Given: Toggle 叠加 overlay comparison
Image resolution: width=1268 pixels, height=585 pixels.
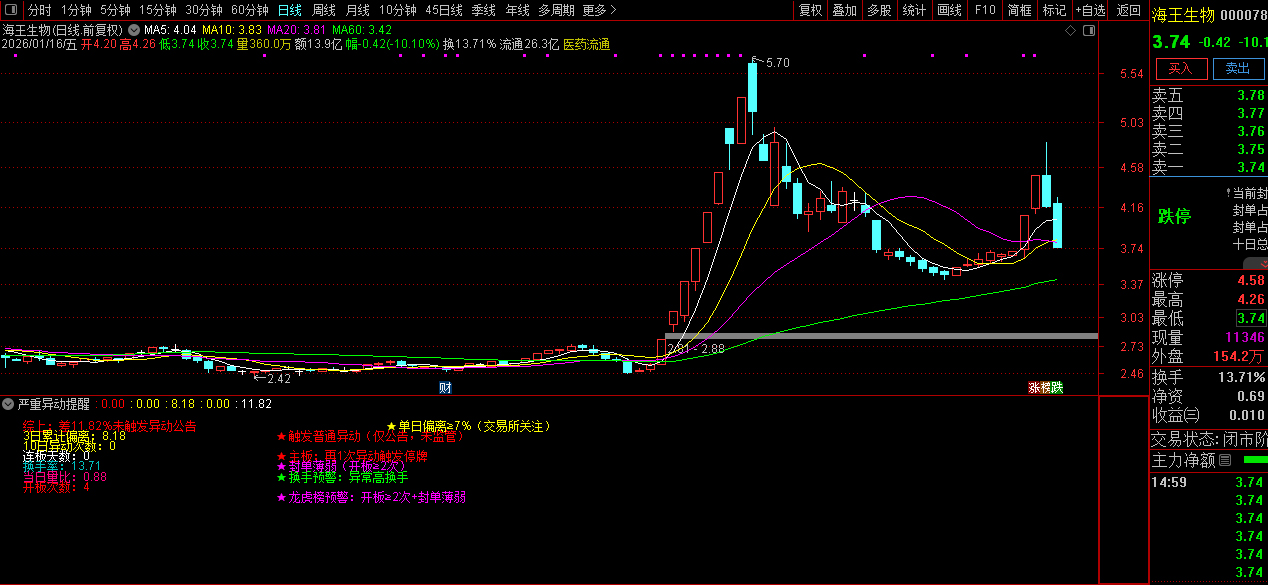Looking at the screenshot, I should (845, 10).
